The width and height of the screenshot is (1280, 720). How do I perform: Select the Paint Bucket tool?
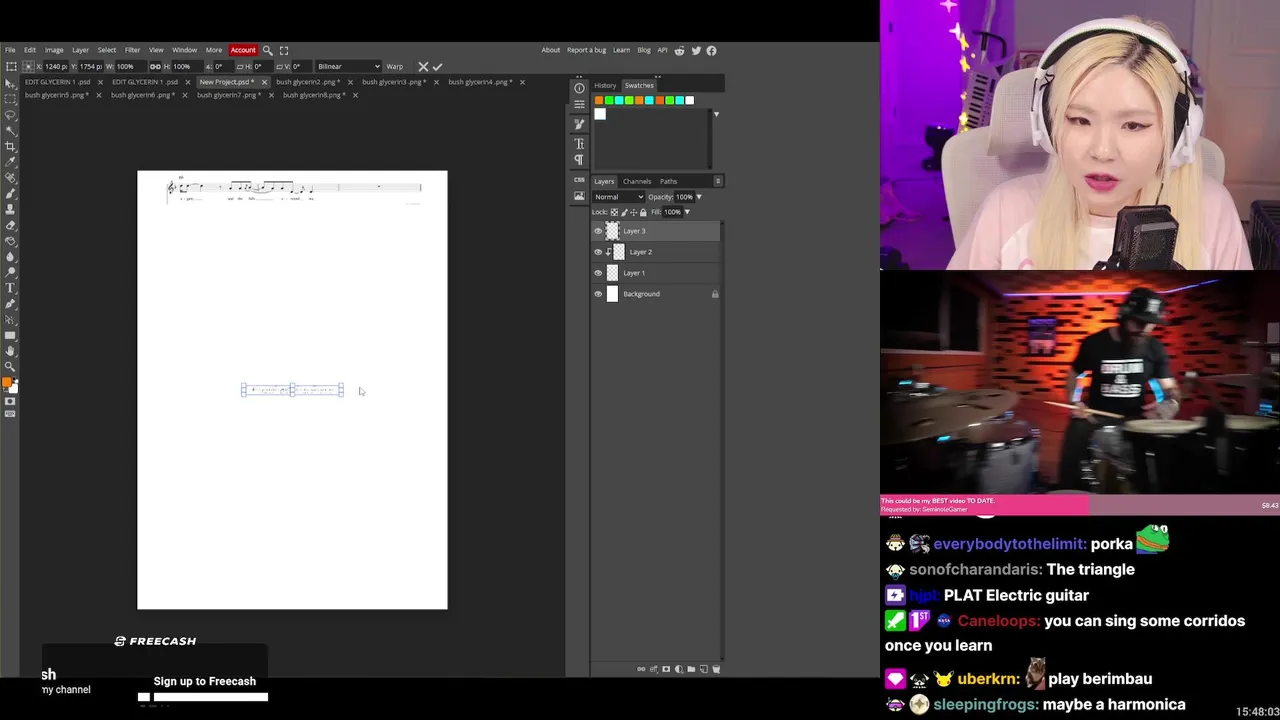coord(10,241)
